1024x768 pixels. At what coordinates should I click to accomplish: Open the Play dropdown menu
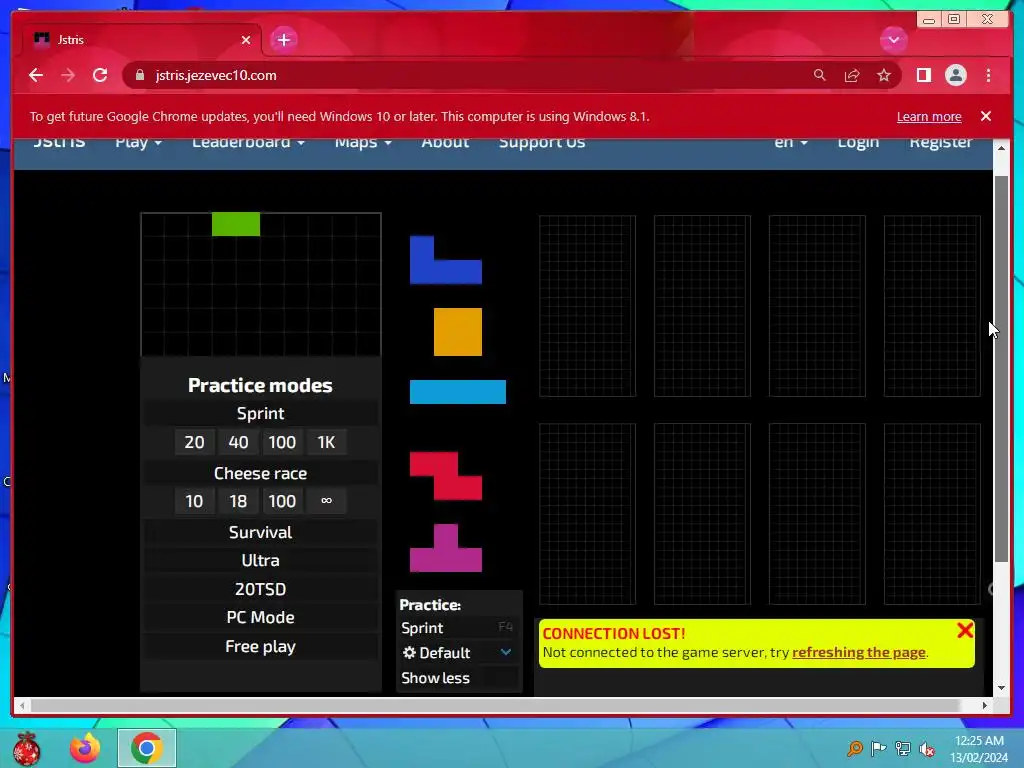coord(138,142)
